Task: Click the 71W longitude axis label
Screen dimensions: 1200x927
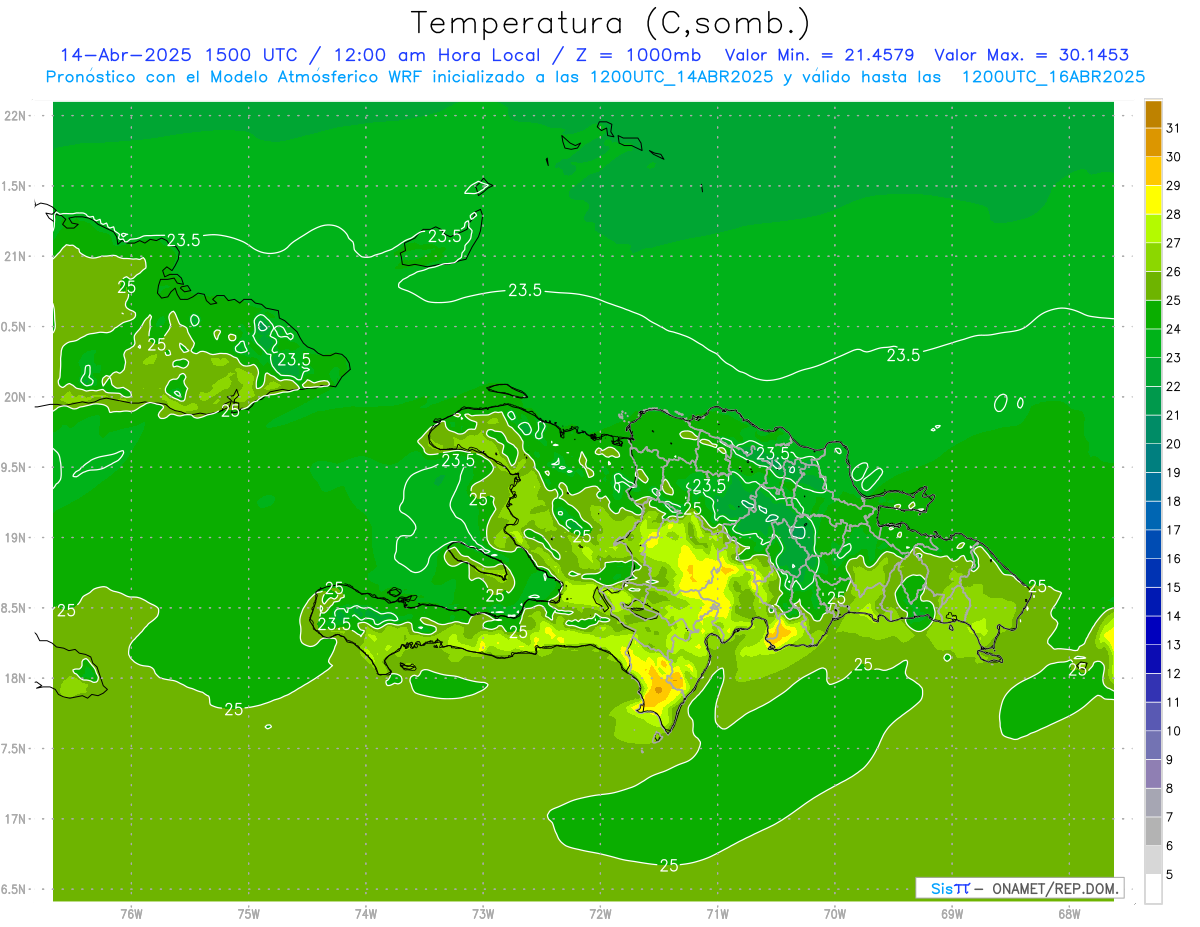Action: (717, 914)
